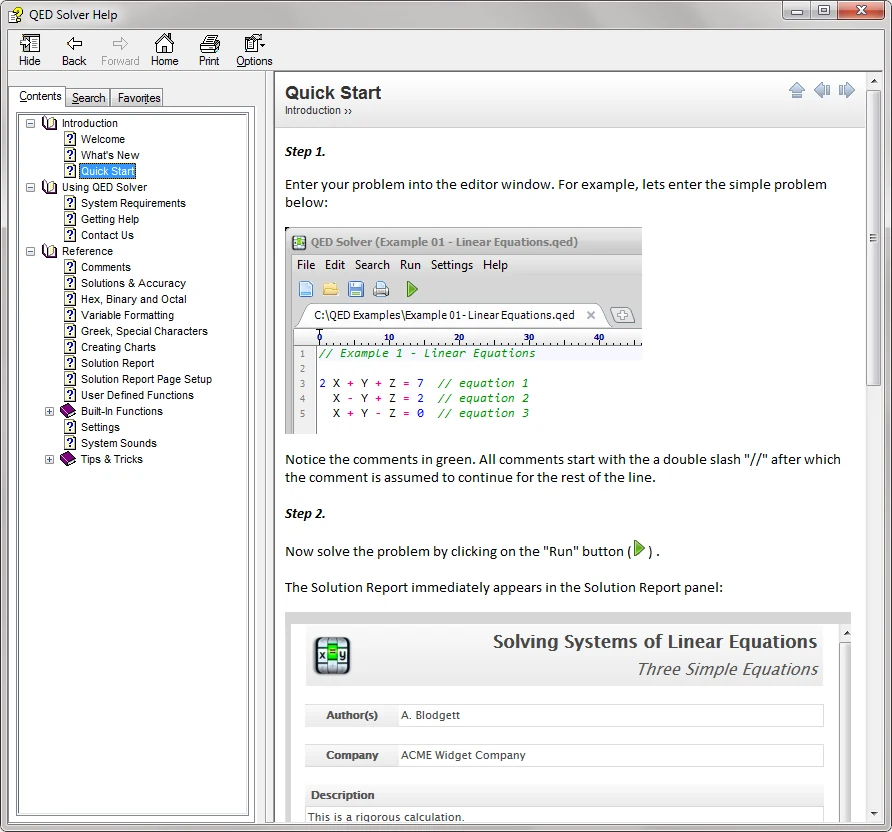Click the open folder icon in example toolbar
This screenshot has height=832, width=892.
coord(331,289)
